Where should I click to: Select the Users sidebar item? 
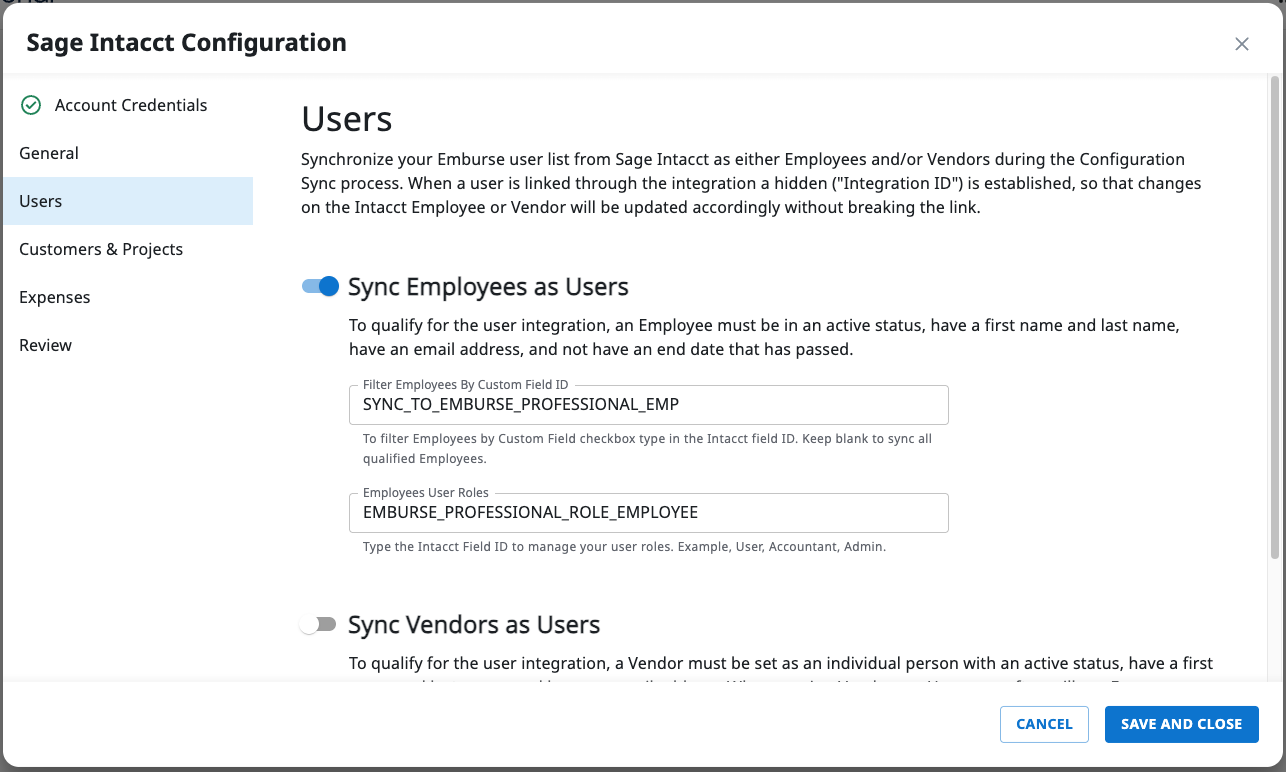(x=128, y=201)
